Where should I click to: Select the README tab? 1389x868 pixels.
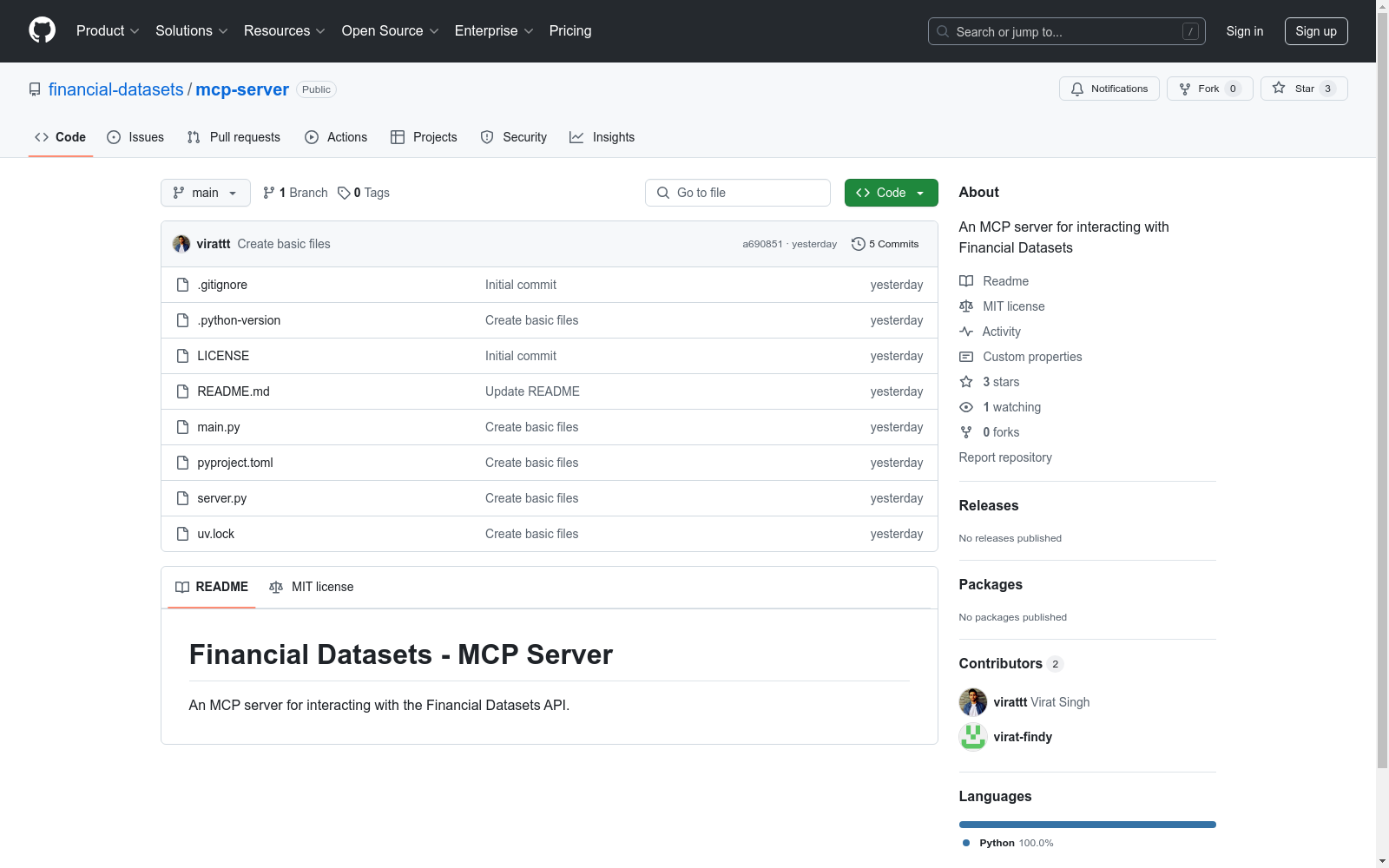tap(212, 587)
